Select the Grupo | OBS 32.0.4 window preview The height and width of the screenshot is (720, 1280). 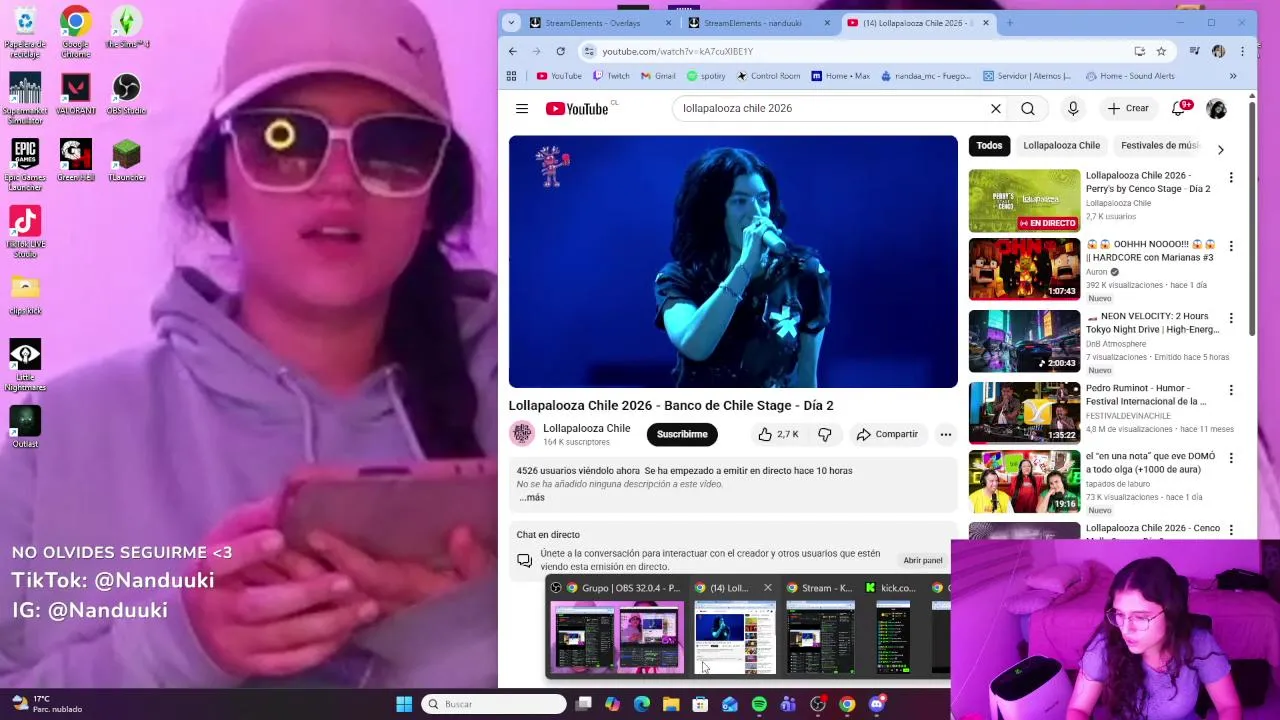click(x=617, y=629)
